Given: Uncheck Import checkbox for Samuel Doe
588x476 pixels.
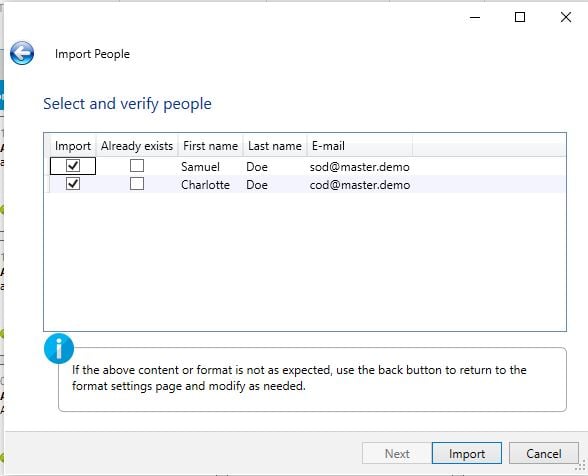Looking at the screenshot, I should (x=73, y=165).
